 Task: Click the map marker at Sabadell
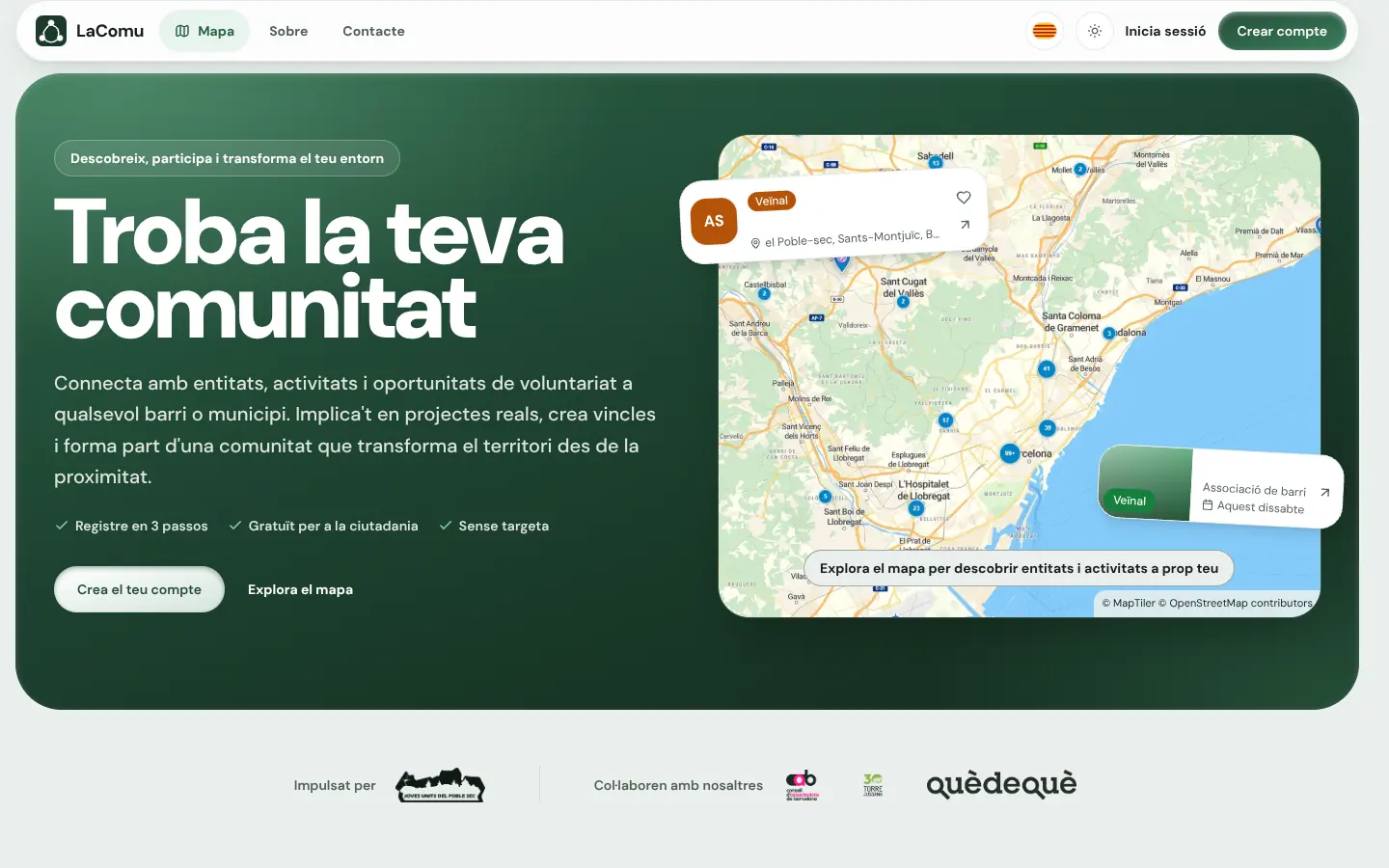coord(935,163)
